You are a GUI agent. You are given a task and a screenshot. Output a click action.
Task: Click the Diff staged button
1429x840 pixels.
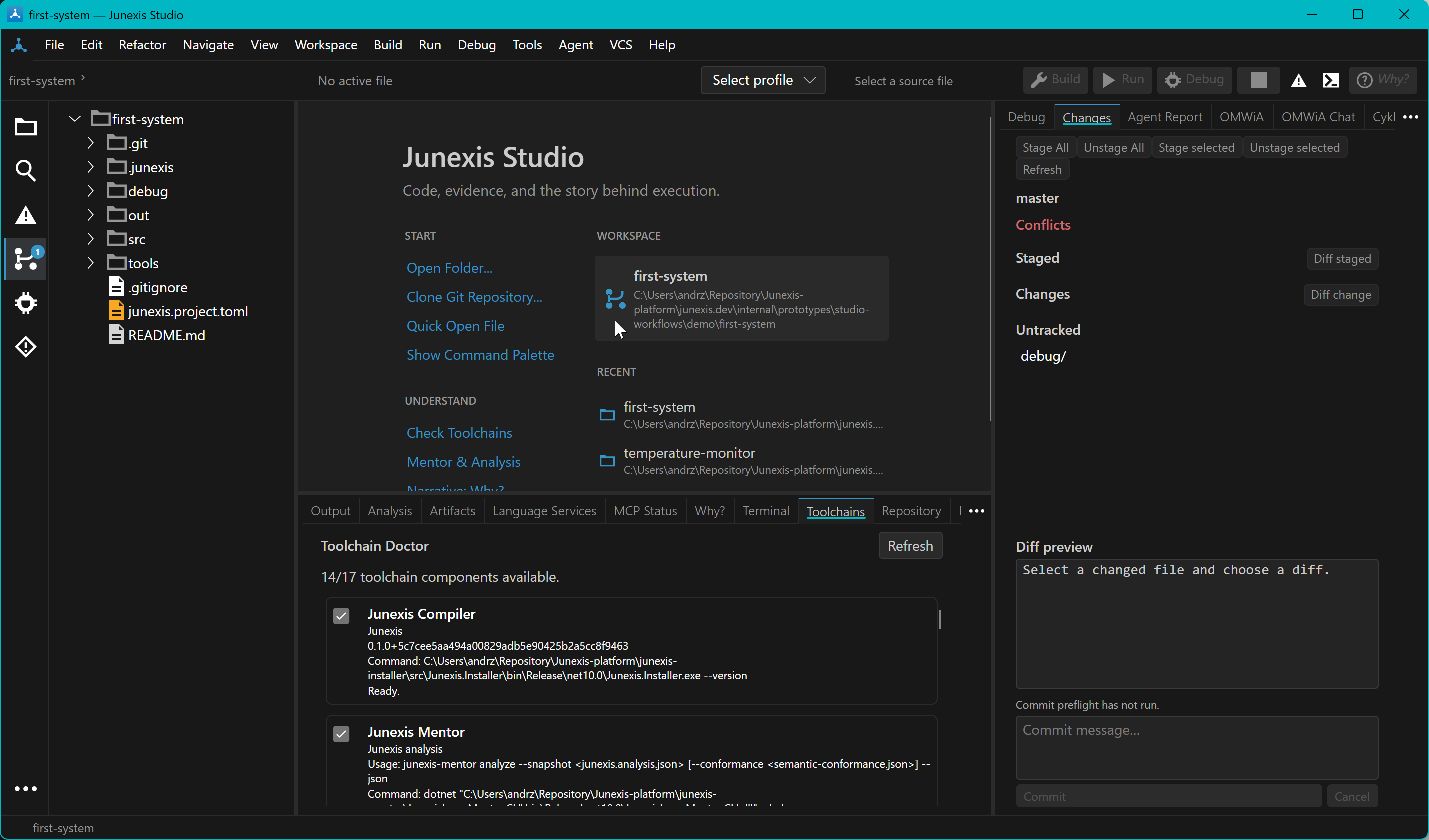(x=1342, y=259)
